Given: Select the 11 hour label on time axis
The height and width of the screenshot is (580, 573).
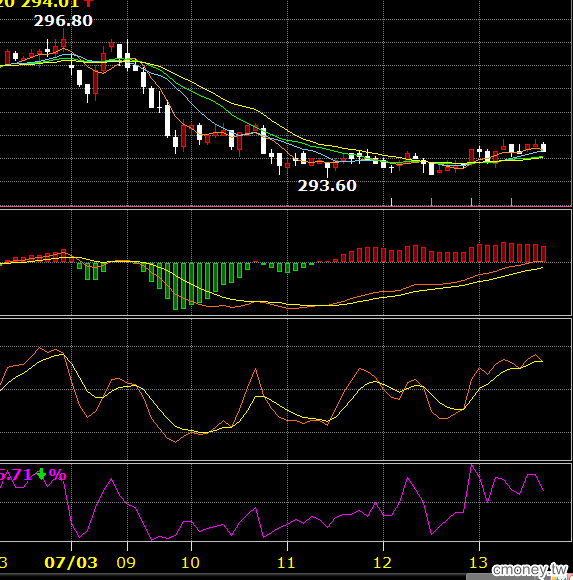Looking at the screenshot, I should pyautogui.click(x=286, y=563).
